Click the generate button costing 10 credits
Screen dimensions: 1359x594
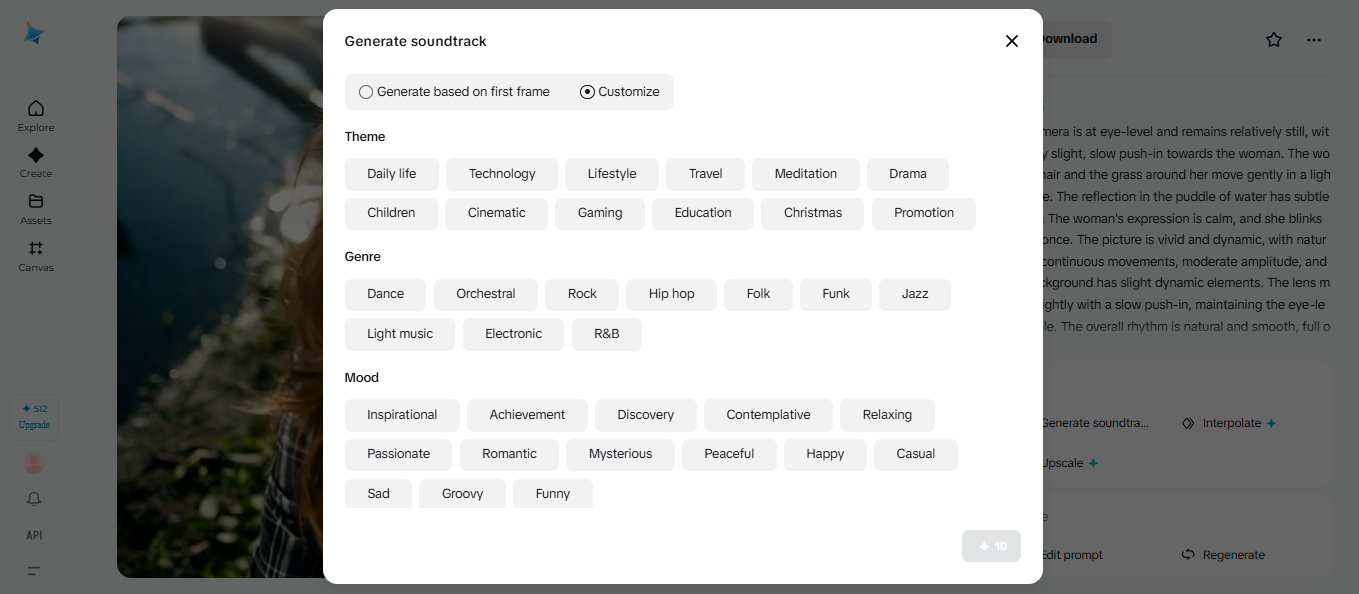(x=991, y=546)
